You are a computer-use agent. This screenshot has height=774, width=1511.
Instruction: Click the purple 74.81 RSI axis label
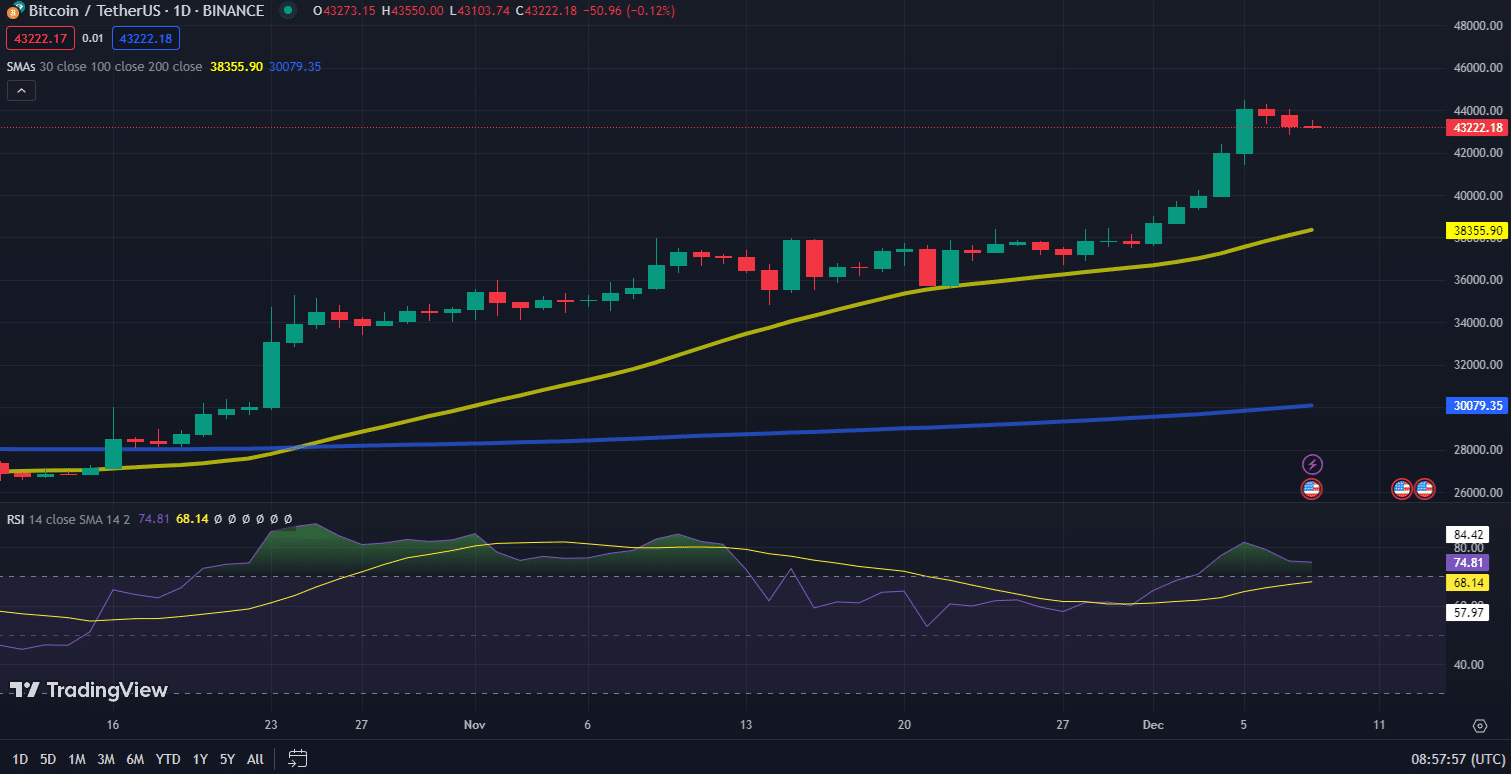(1467, 562)
